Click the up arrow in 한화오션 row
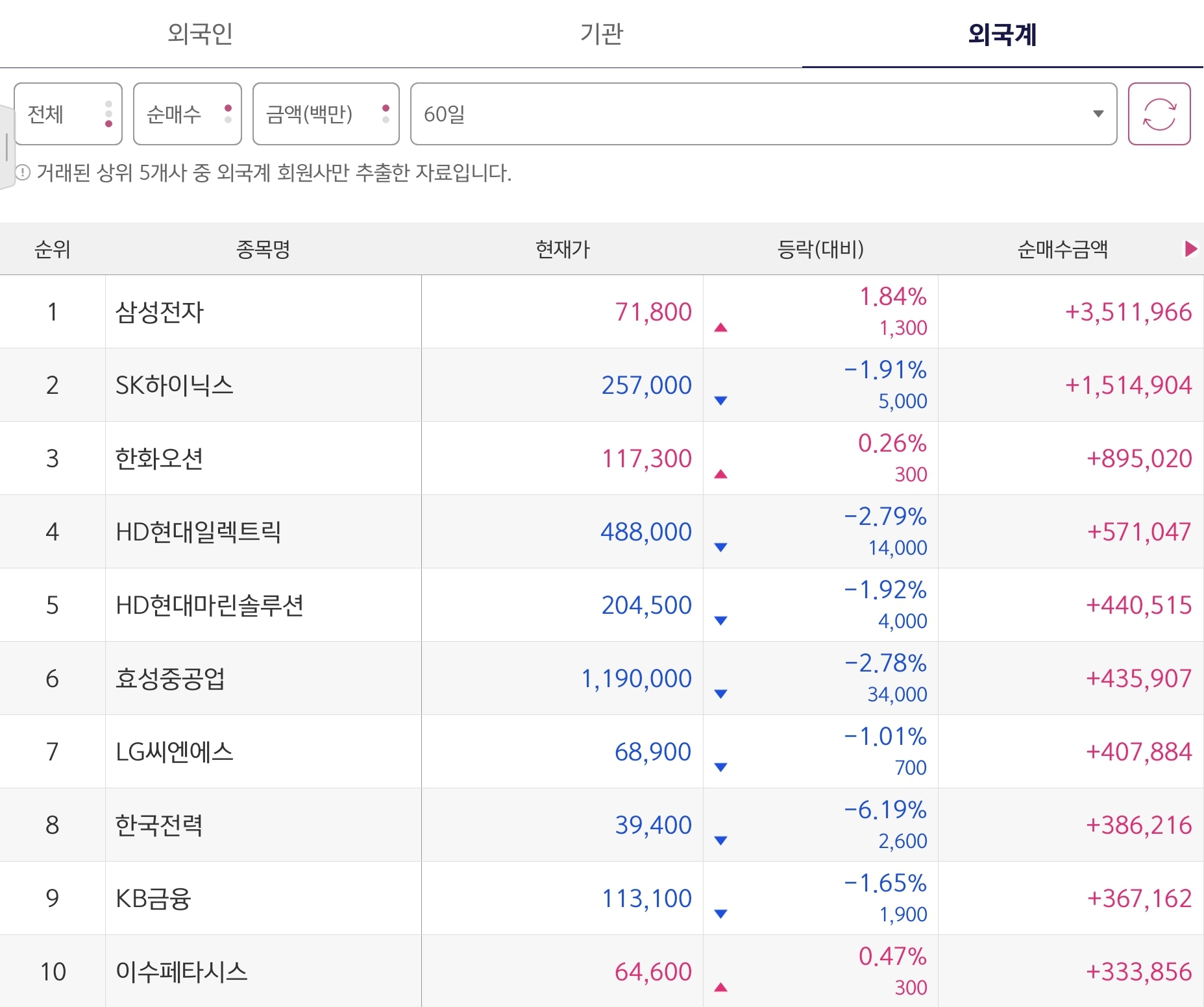The width and height of the screenshot is (1204, 1007). 720,474
